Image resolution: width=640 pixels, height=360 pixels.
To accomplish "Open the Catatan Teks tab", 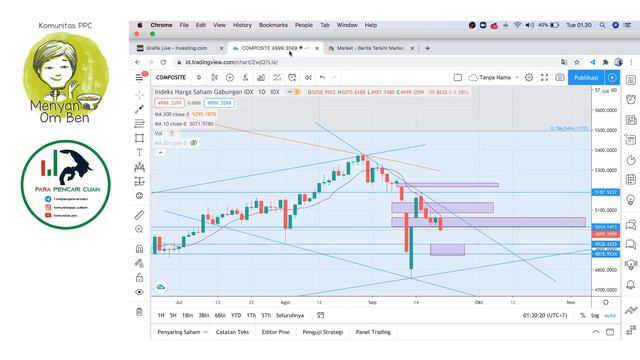I will click(232, 332).
